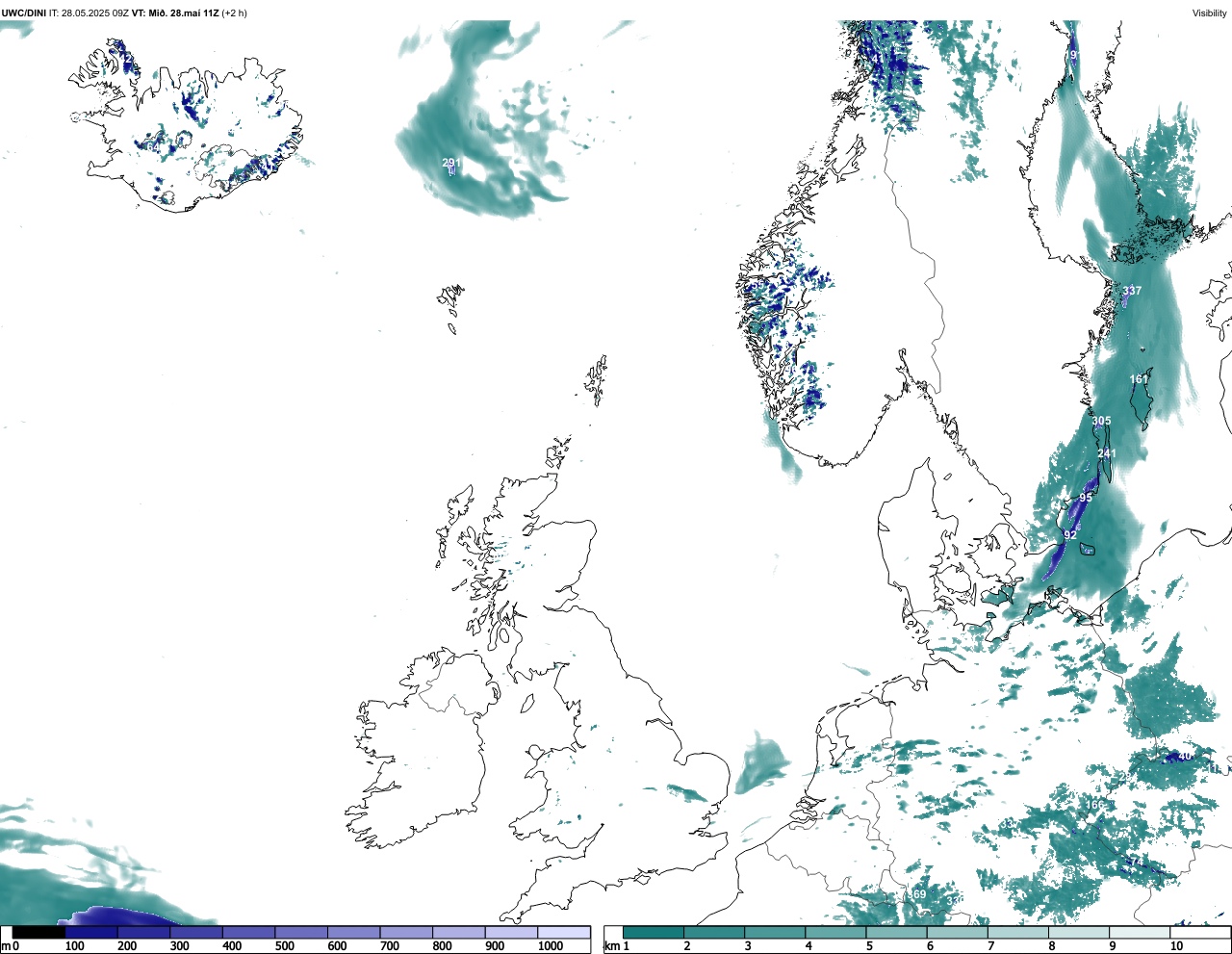Click the 500–600 m legend color segment

[301, 932]
